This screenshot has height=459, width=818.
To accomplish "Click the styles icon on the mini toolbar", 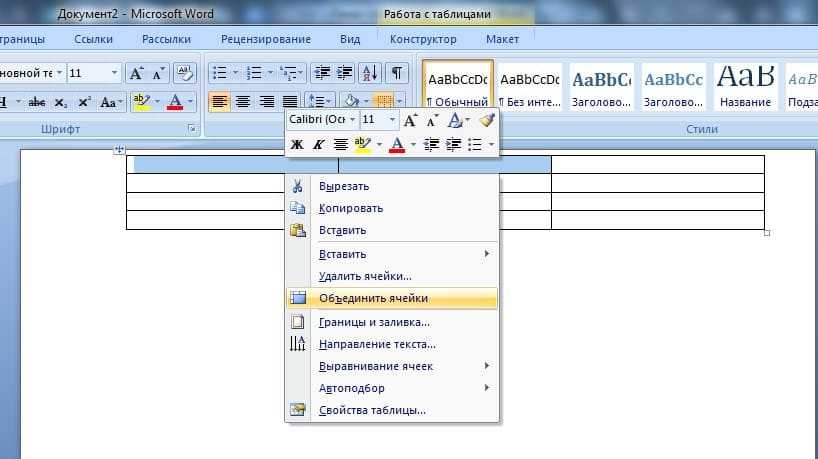I will [455, 120].
